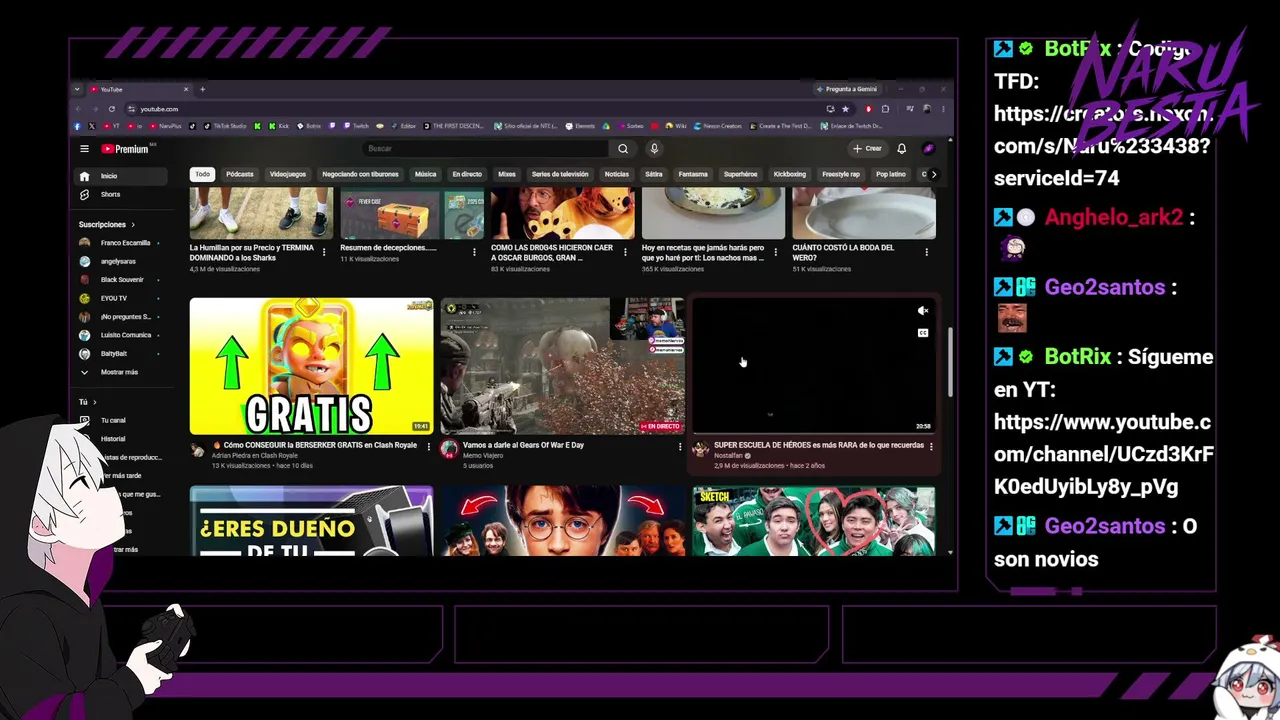The height and width of the screenshot is (720, 1280).
Task: Open the Editor bookmark
Action: 402,126
